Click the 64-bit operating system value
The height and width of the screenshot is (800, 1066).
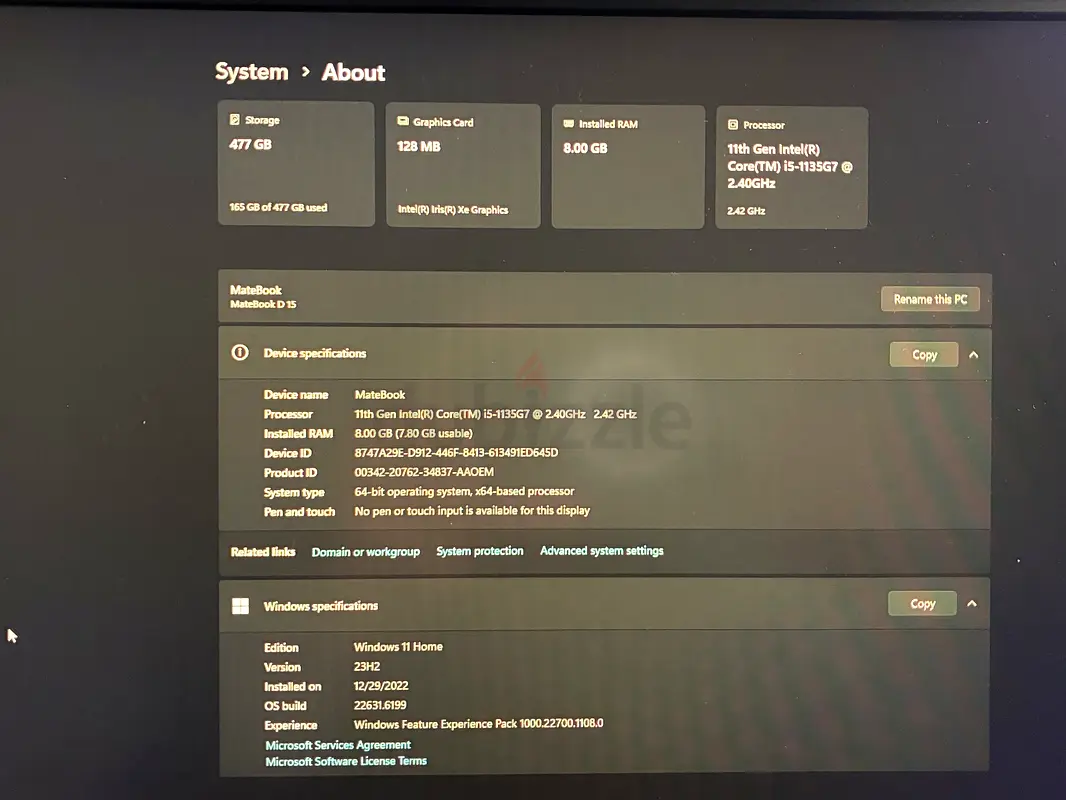click(464, 491)
